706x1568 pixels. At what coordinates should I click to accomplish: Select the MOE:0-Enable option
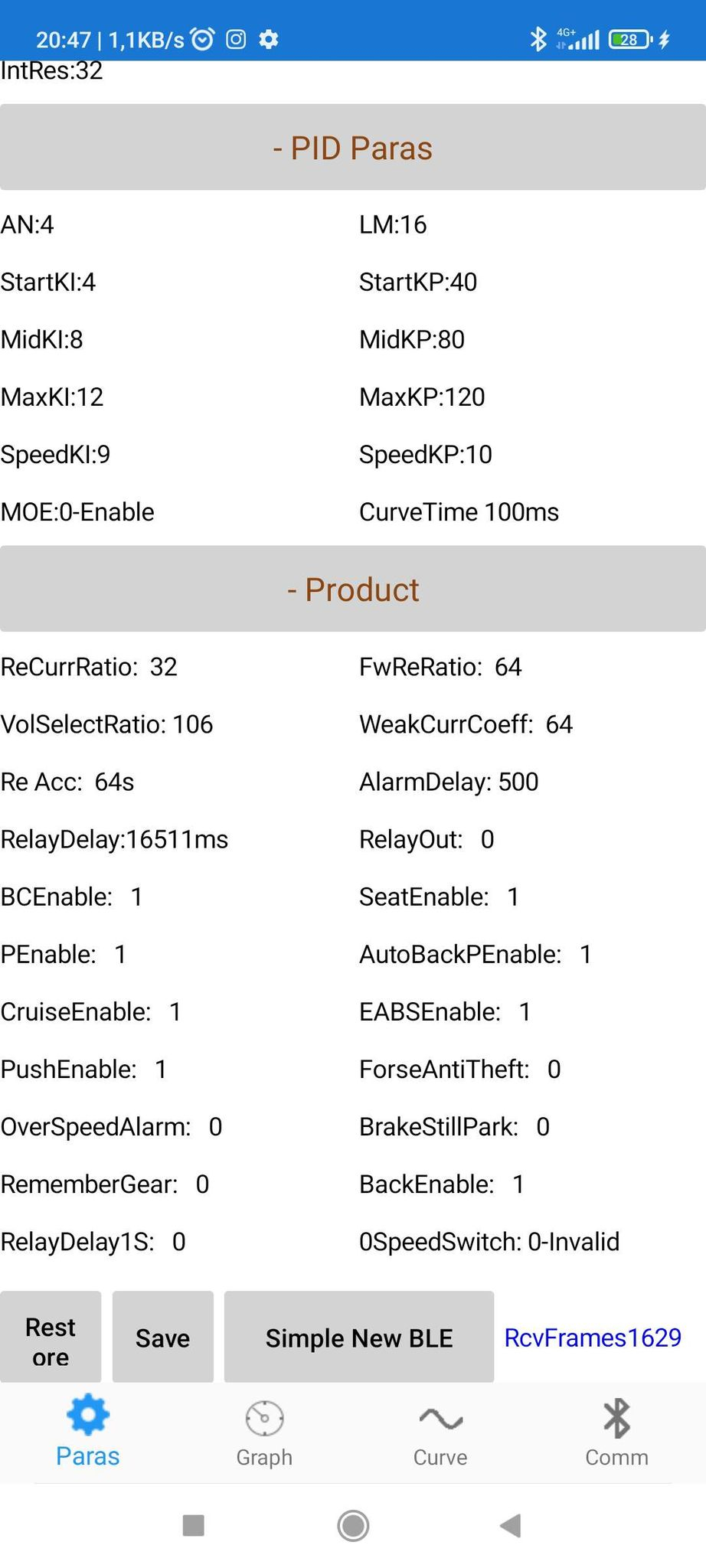(77, 511)
